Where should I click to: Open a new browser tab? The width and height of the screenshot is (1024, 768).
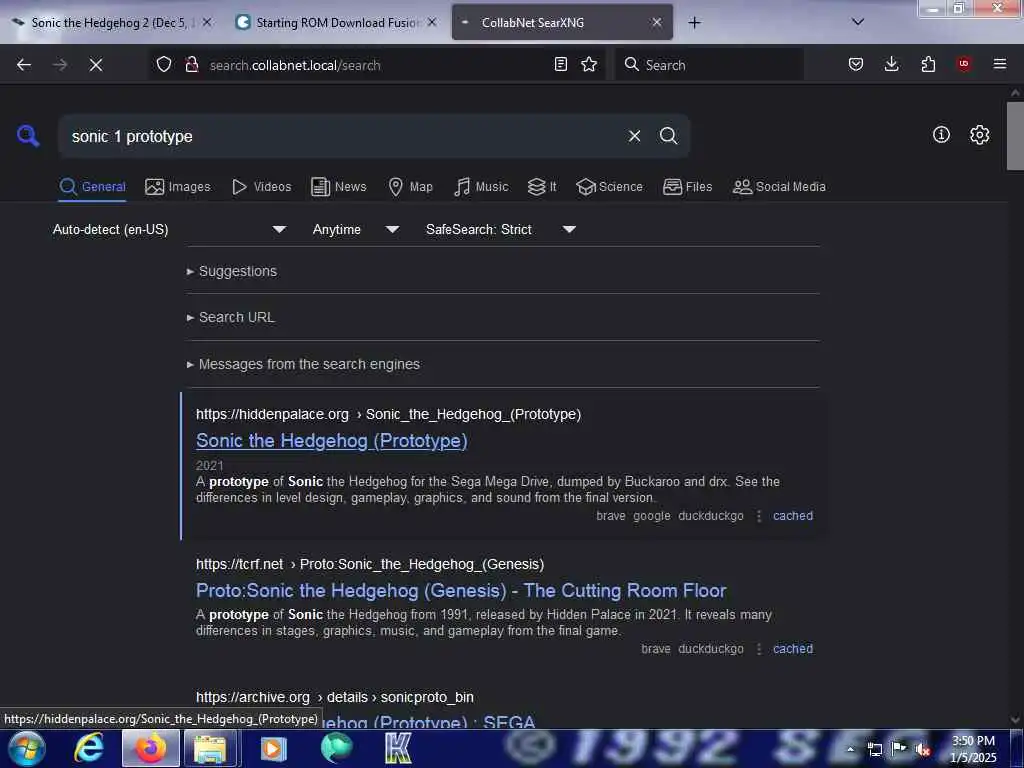pos(694,23)
